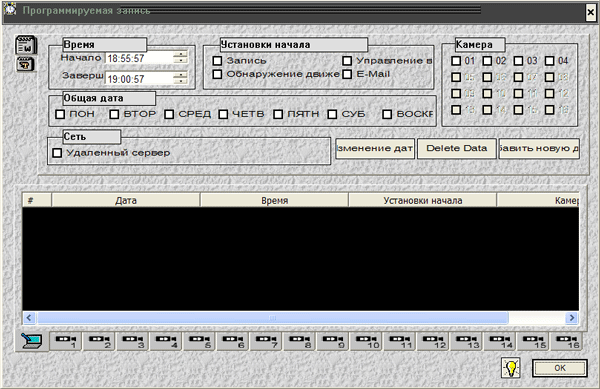Screen dimensions: 600x389
Task: Check camera 04 checkbox
Action: [549, 61]
